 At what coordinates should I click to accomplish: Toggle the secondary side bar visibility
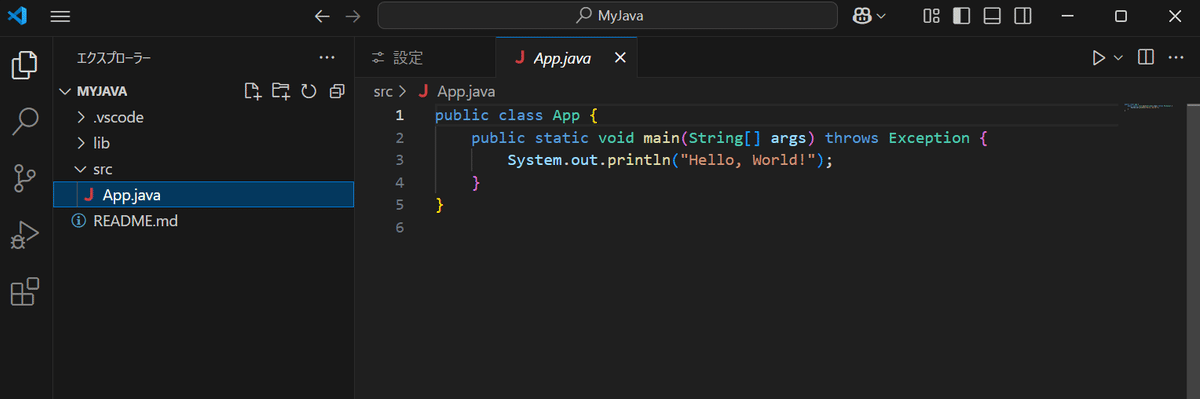point(1022,16)
